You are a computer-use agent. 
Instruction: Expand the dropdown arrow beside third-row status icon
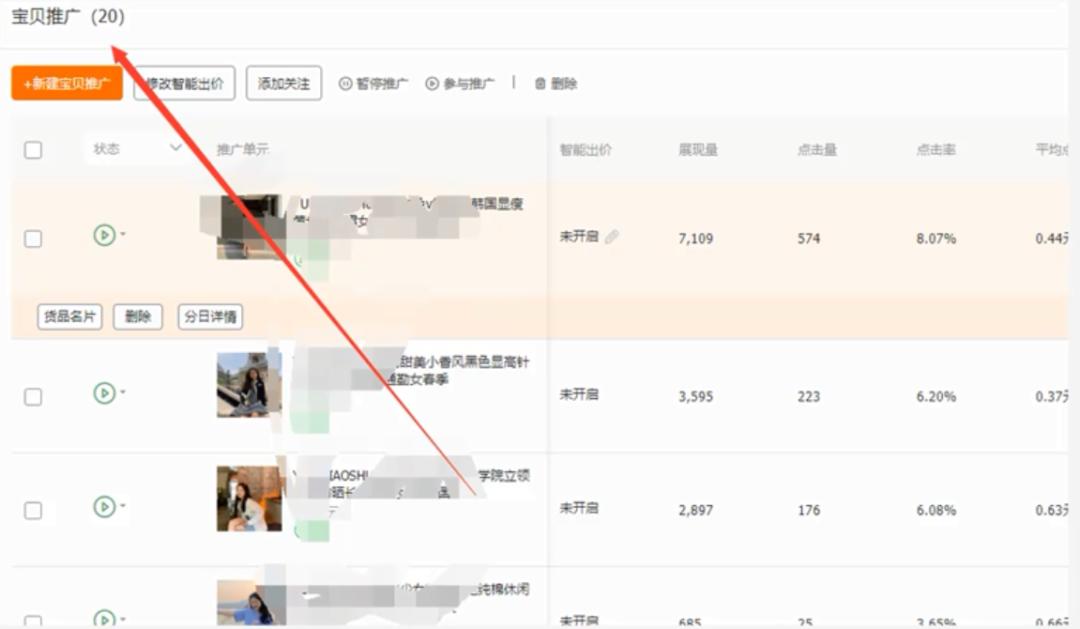[x=123, y=505]
